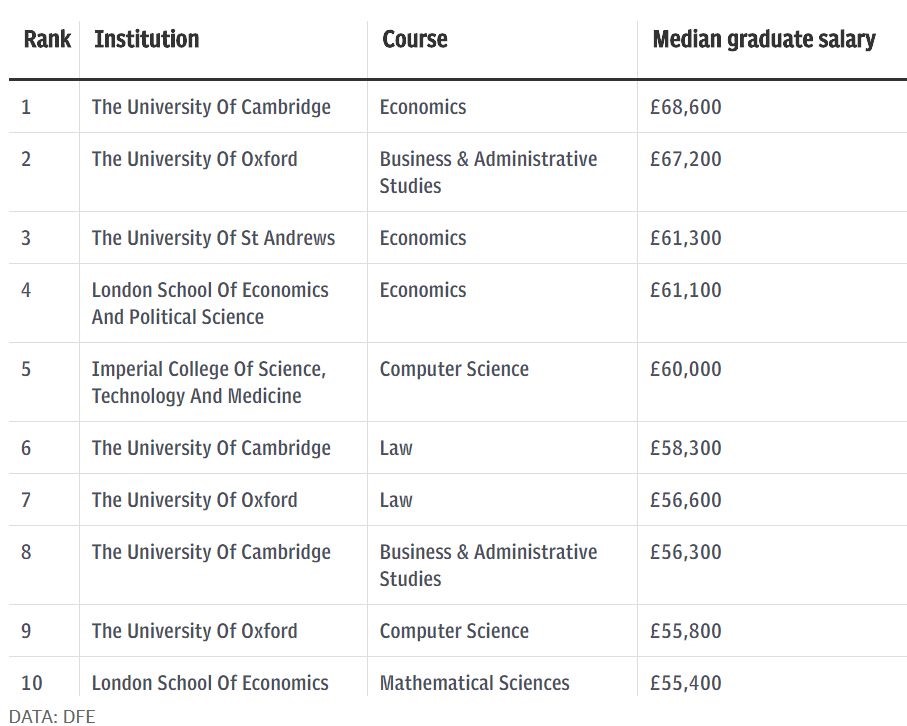Viewport: 907px width, 726px height.
Task: Click Business & Administrative Studies in rank 8
Action: point(488,565)
